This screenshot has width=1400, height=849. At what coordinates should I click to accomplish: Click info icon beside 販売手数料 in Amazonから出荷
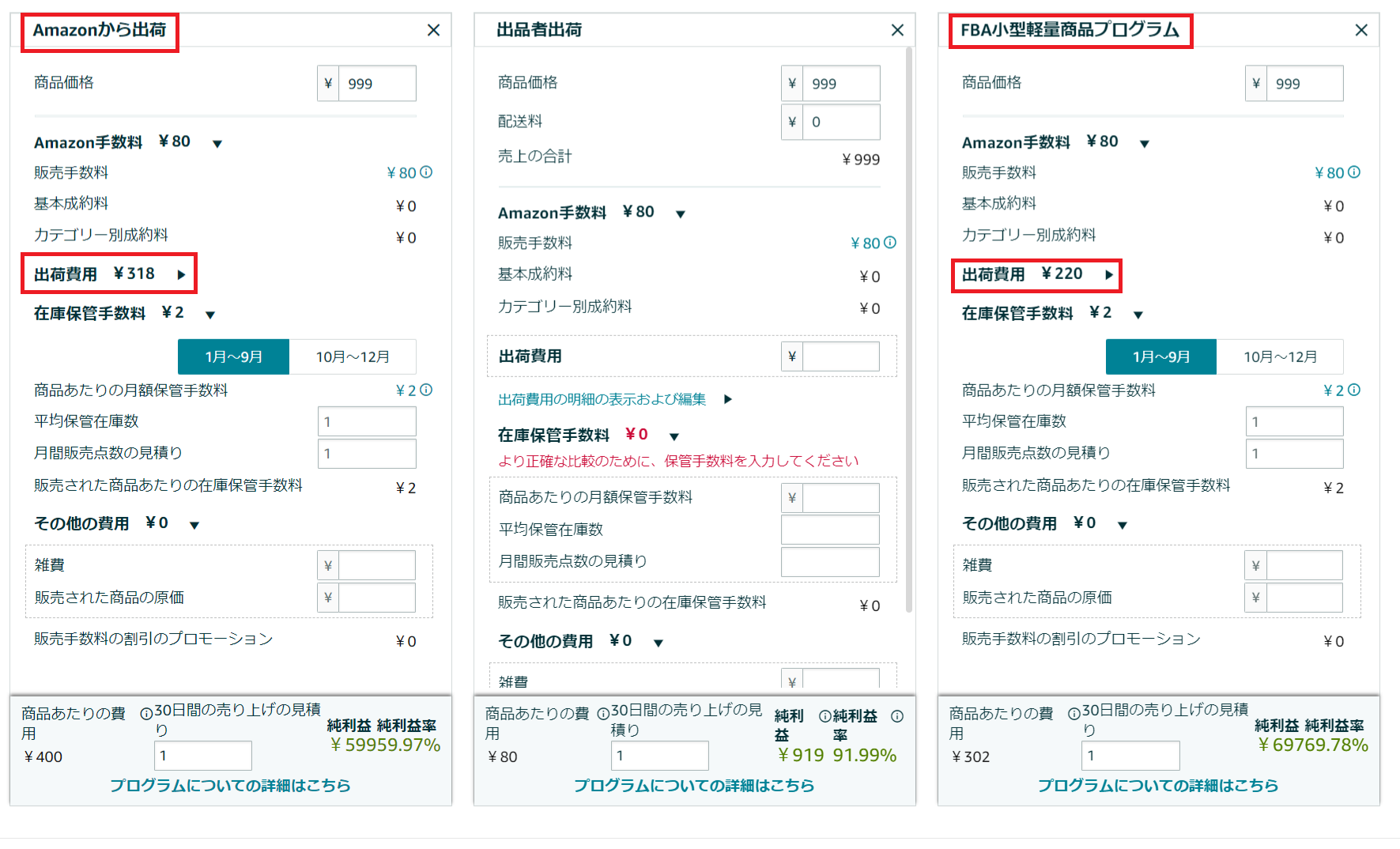pyautogui.click(x=426, y=172)
